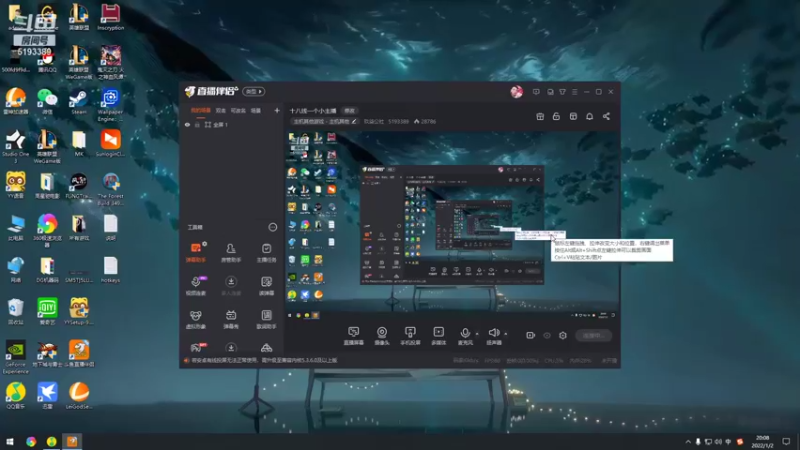Viewport: 800px width, 450px height.
Task: Open the Windows notification center icon
Action: [786, 441]
